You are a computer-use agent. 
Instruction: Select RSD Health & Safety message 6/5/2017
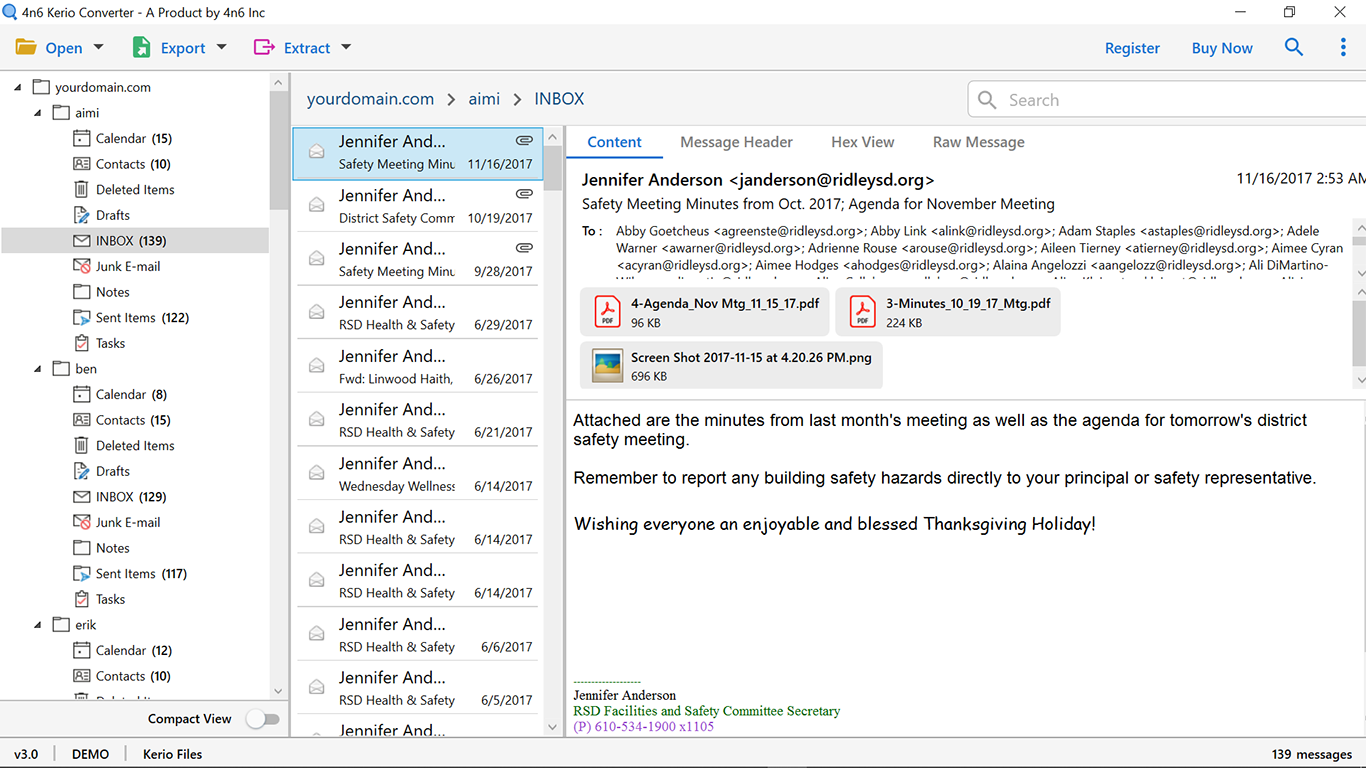tap(418, 688)
